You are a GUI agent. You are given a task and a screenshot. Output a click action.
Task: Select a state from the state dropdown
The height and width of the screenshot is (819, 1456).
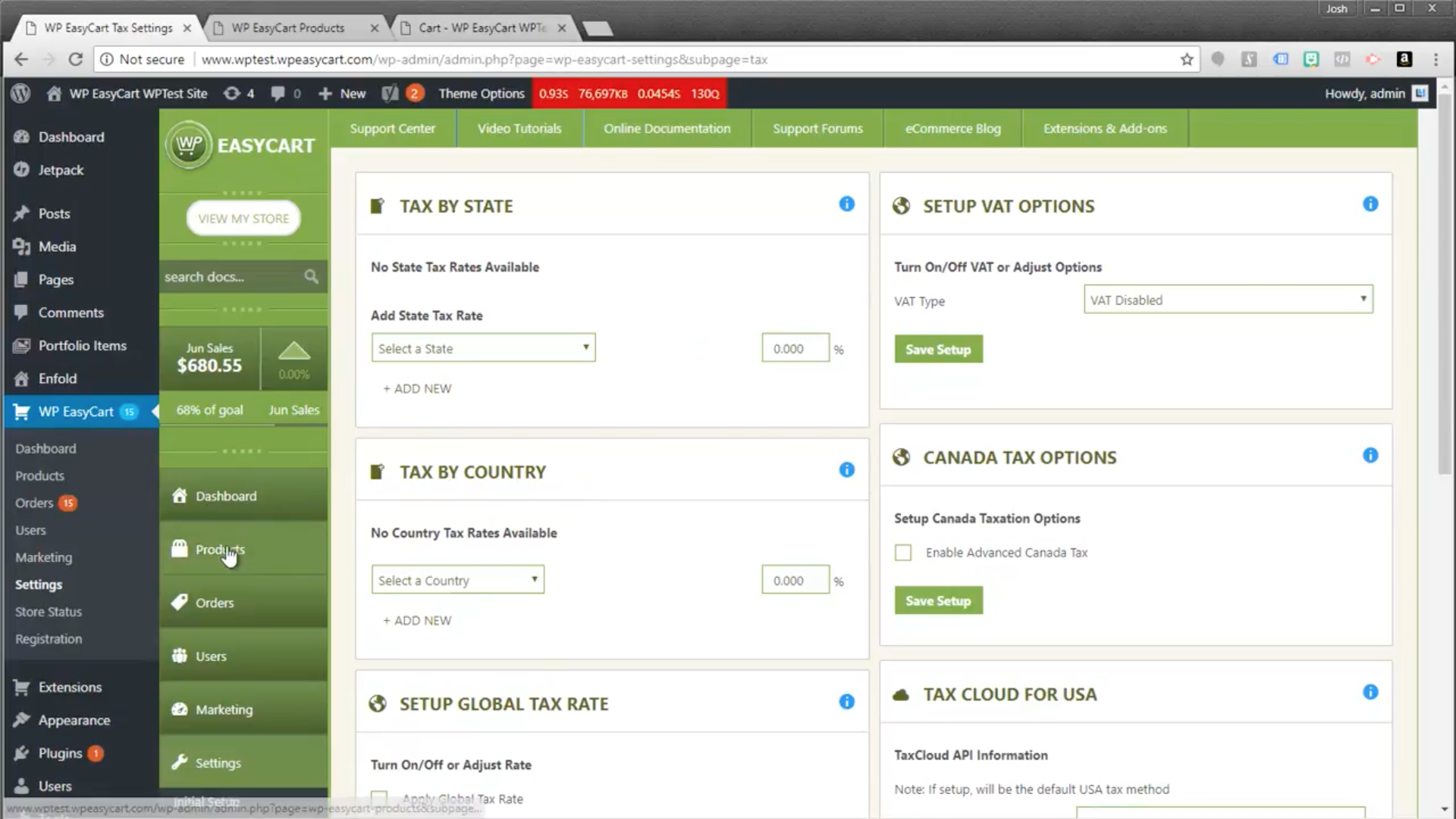[x=482, y=348]
